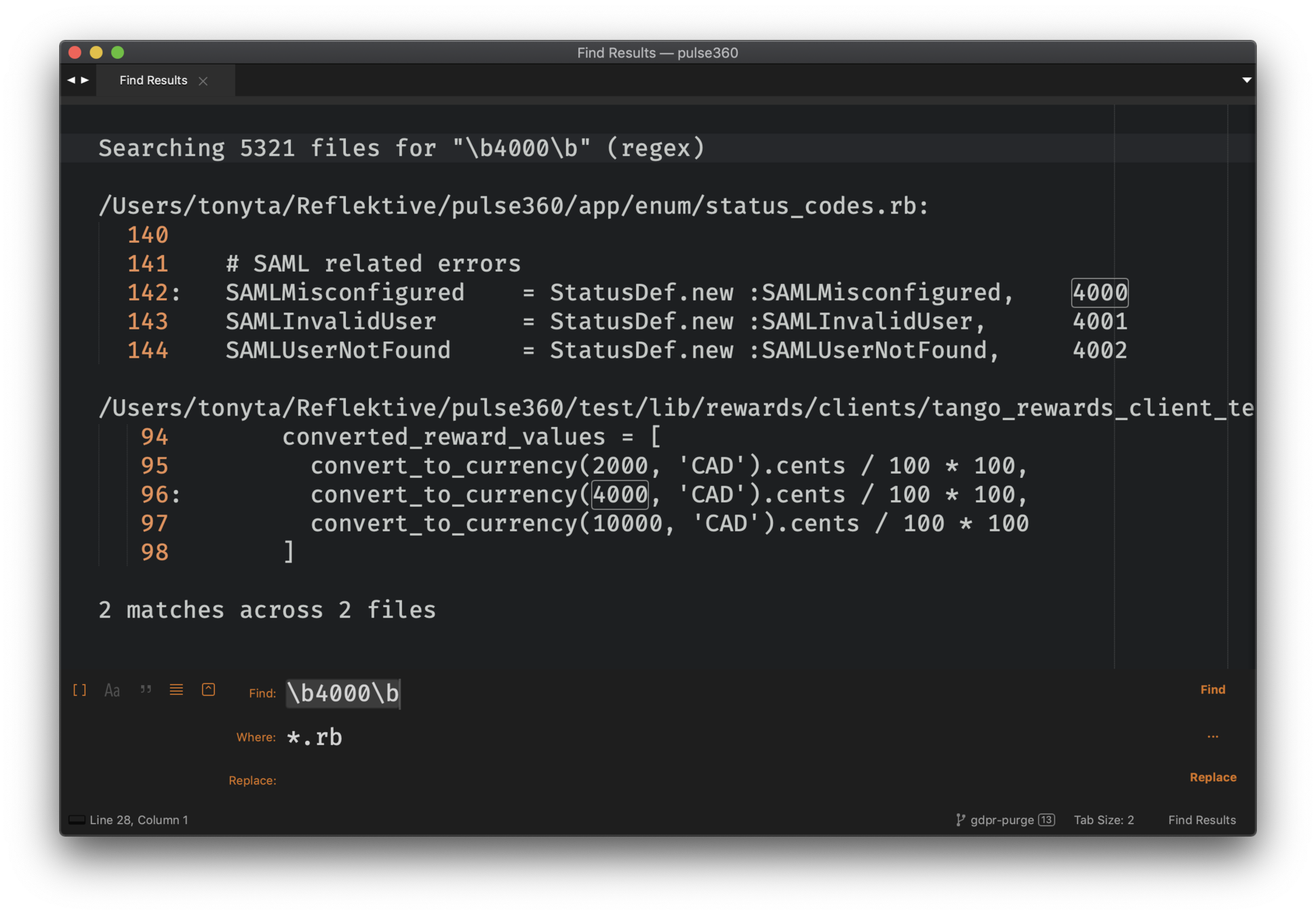The height and width of the screenshot is (915, 1316).
Task: Toggle regular expression search mode
Action: coord(79,690)
